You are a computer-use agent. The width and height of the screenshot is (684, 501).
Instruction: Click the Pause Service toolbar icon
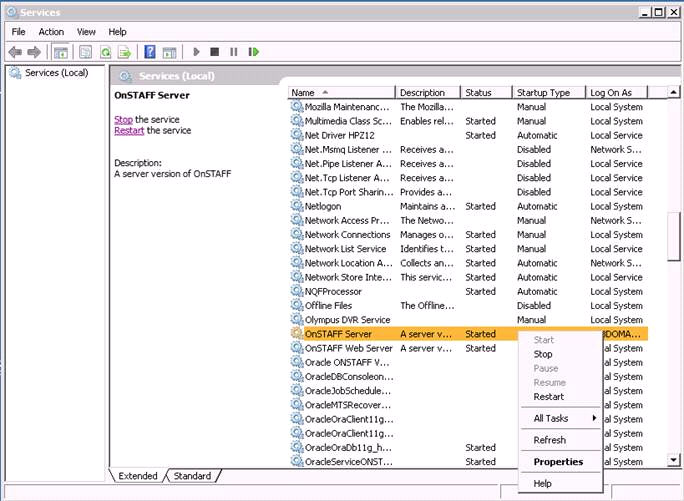(x=234, y=52)
